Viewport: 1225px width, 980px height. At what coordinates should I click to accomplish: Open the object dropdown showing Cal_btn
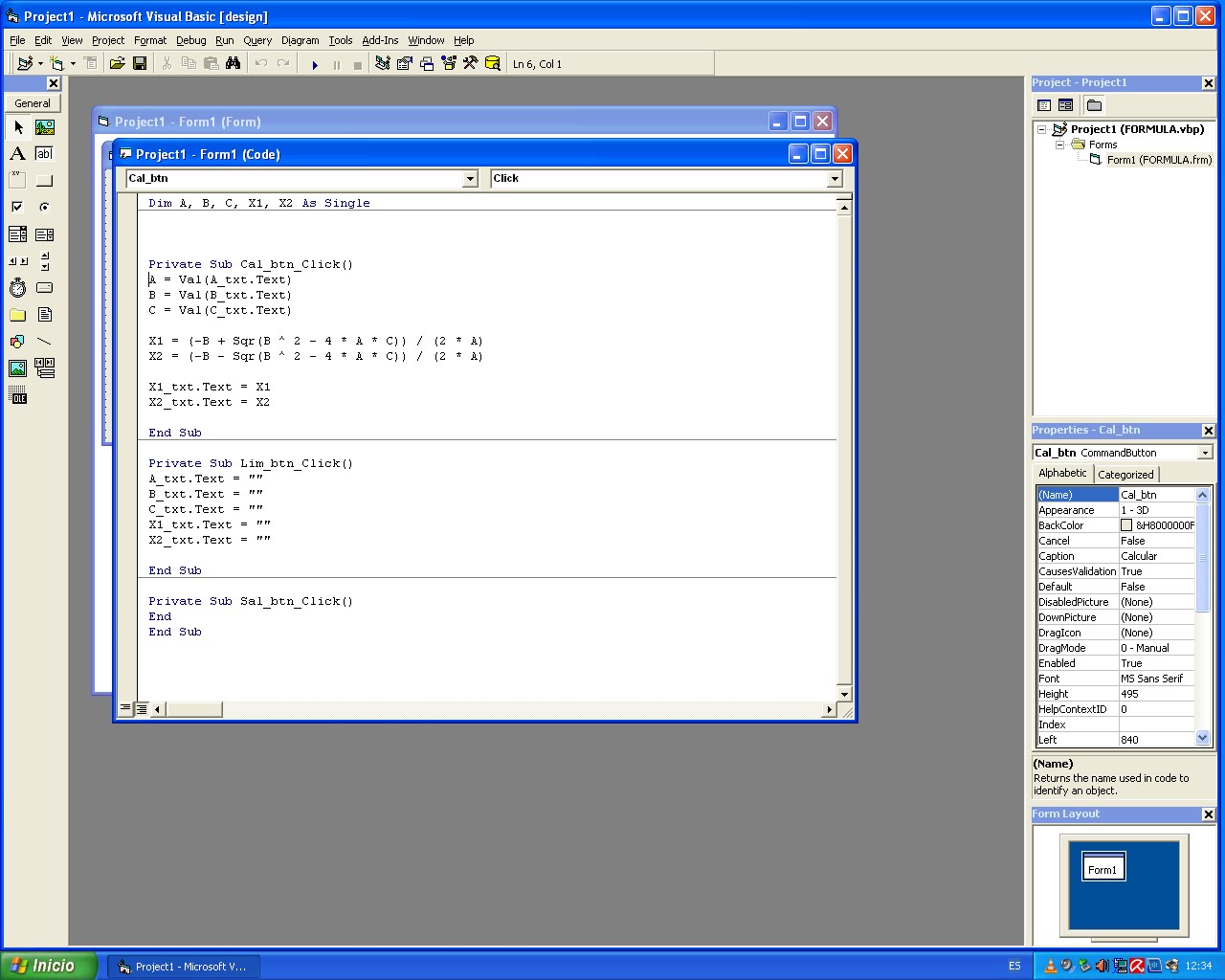click(x=469, y=178)
